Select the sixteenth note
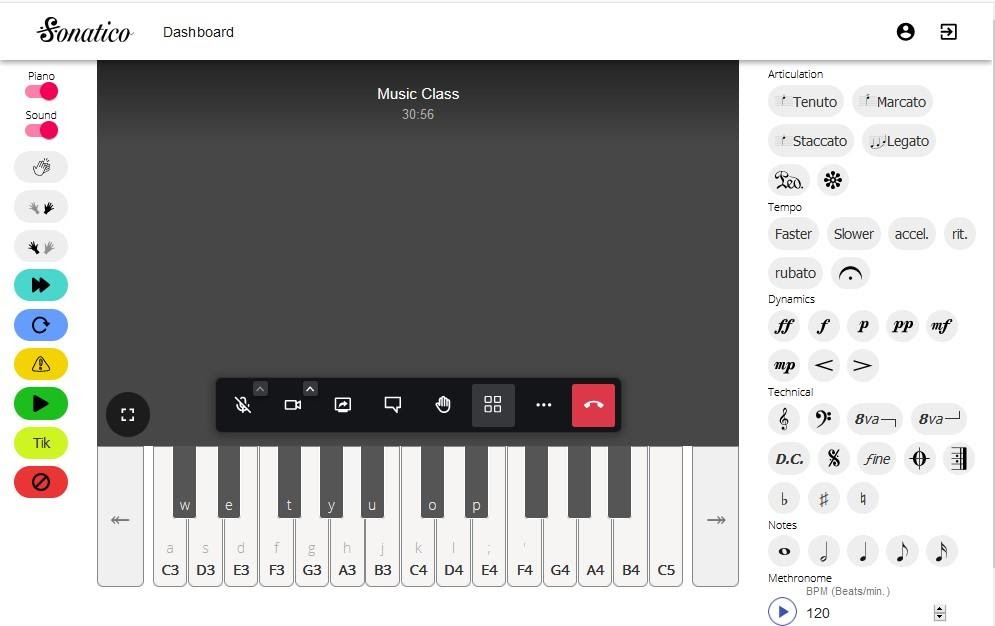Image resolution: width=995 pixels, height=626 pixels. point(941,551)
